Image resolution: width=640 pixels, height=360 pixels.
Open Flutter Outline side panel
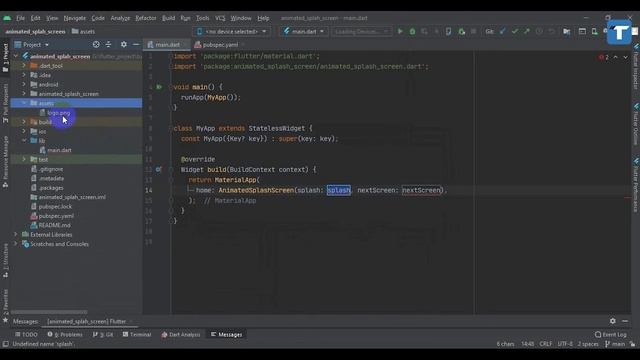636,124
